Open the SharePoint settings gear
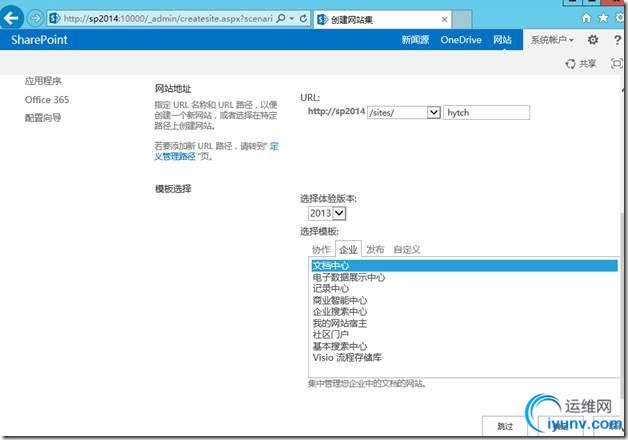The height and width of the screenshot is (440, 628). (x=593, y=40)
